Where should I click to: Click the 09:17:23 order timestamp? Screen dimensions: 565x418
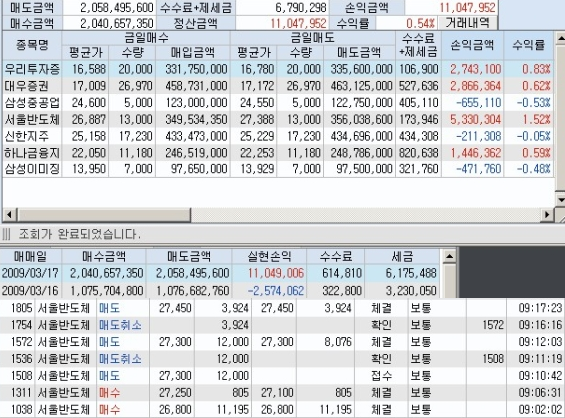tap(540, 308)
